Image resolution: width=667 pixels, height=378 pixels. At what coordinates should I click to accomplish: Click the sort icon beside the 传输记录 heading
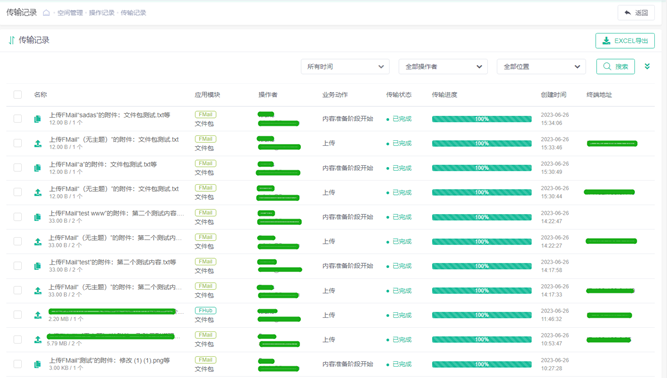[x=11, y=40]
